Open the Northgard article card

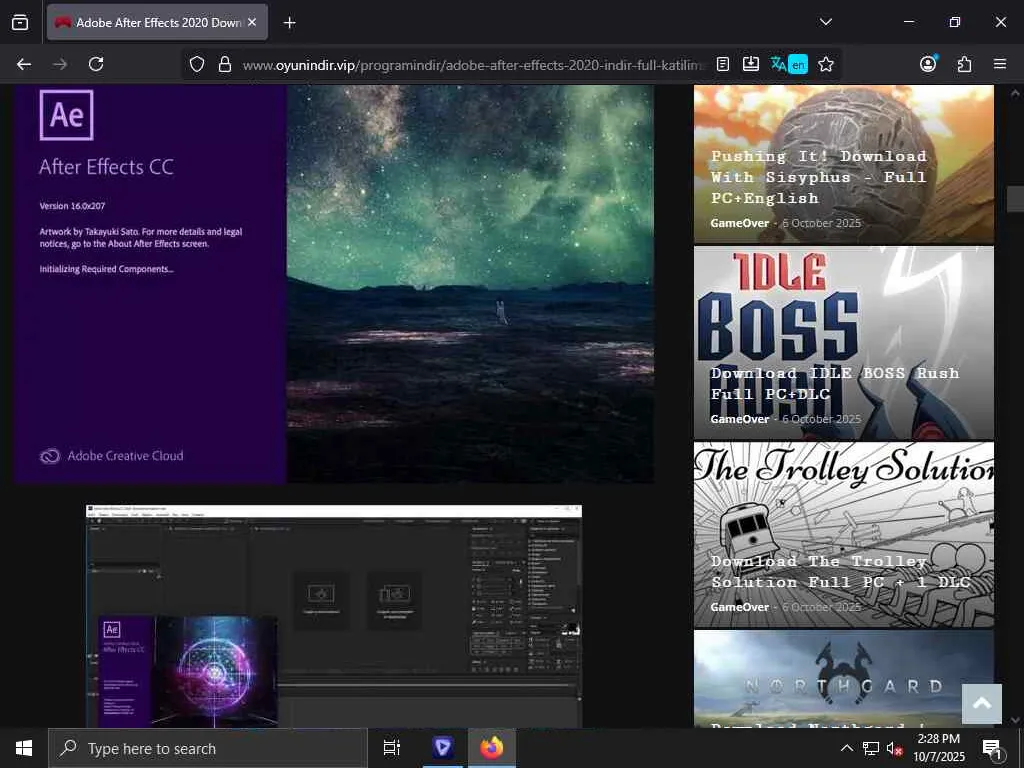coord(844,679)
